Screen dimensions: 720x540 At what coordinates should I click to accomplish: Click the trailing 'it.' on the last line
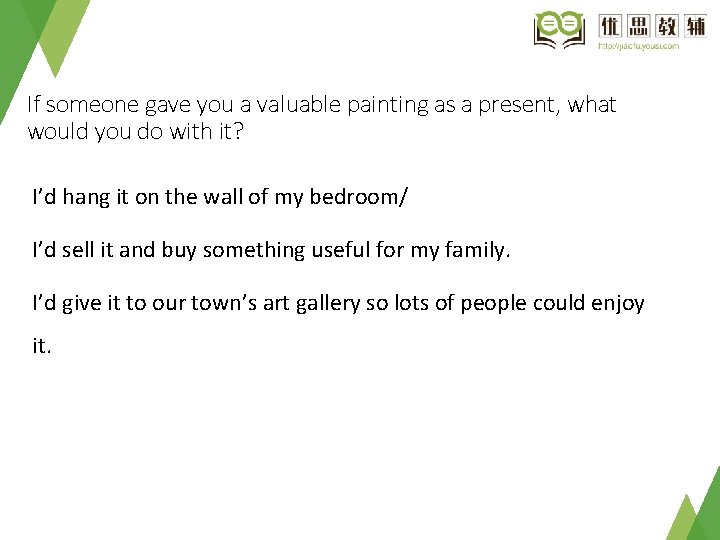42,345
